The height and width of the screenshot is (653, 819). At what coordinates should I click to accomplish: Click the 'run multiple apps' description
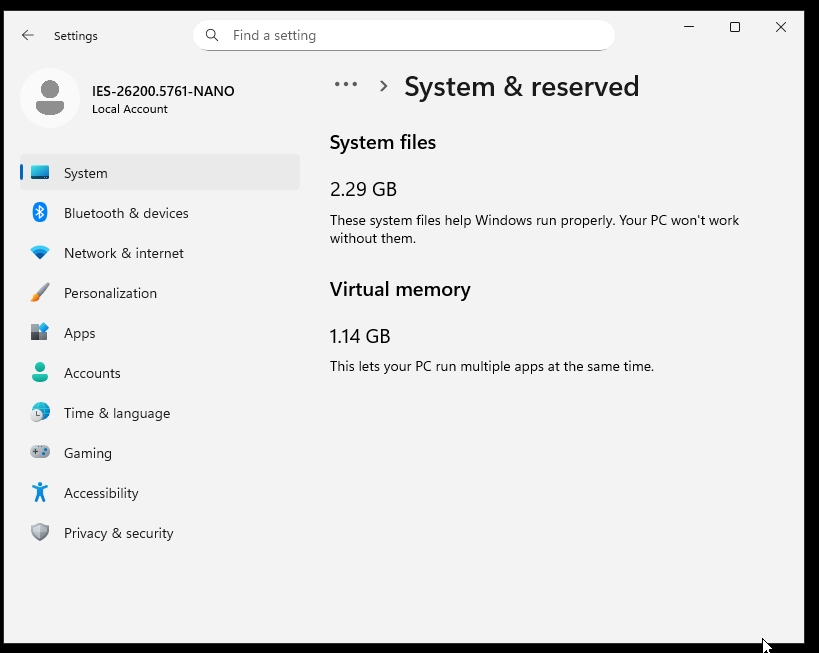point(492,366)
